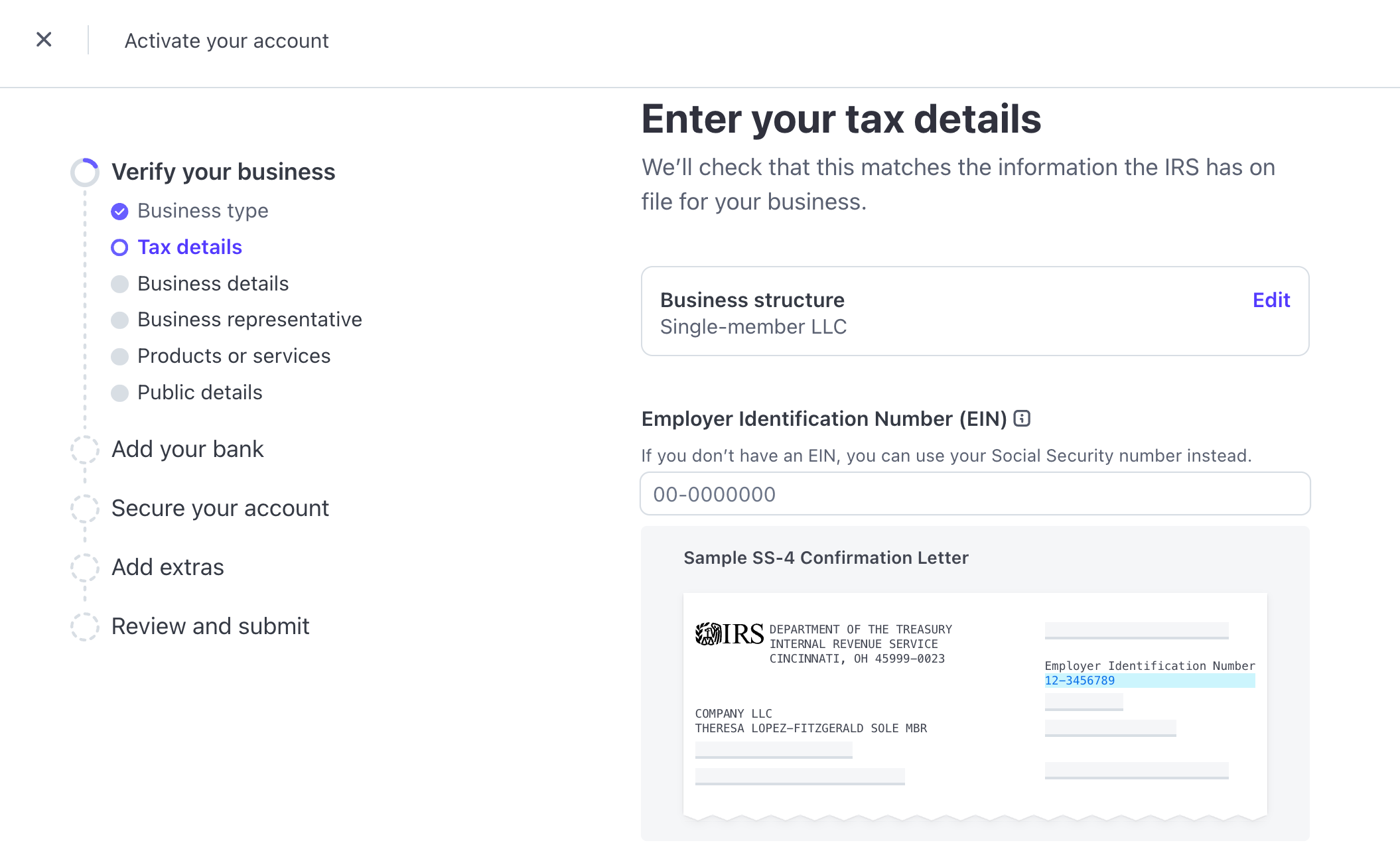
Task: Click the circle icon beside Tax details
Action: click(x=120, y=247)
